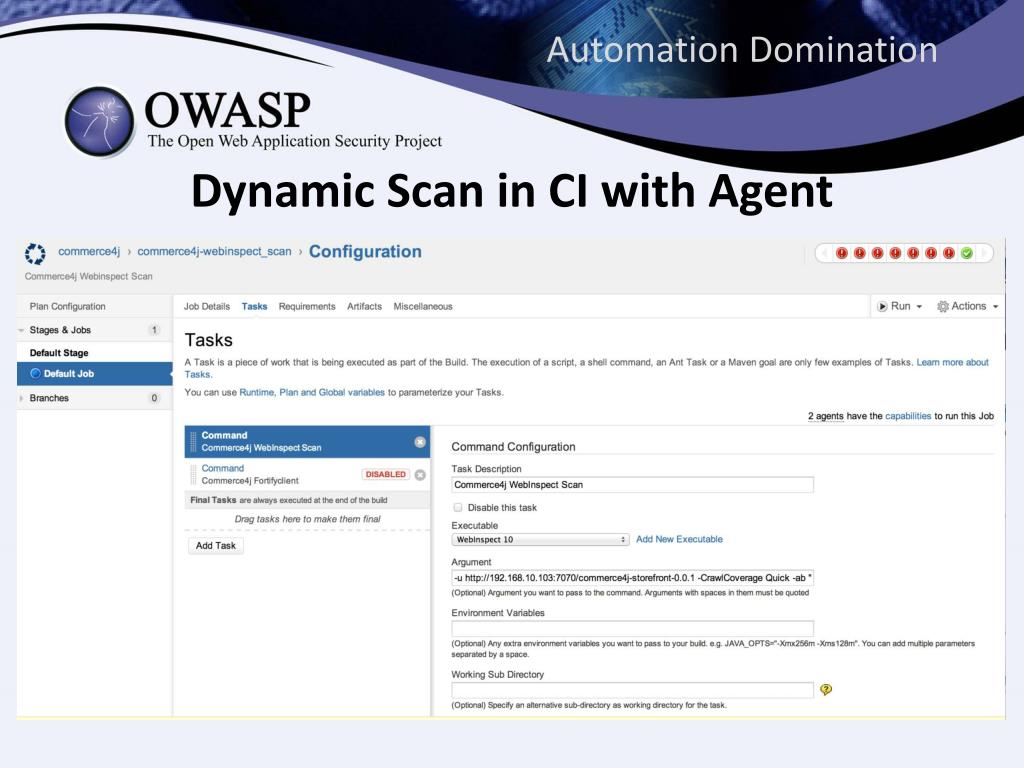Expand the Branches section
The height and width of the screenshot is (768, 1024).
point(22,398)
